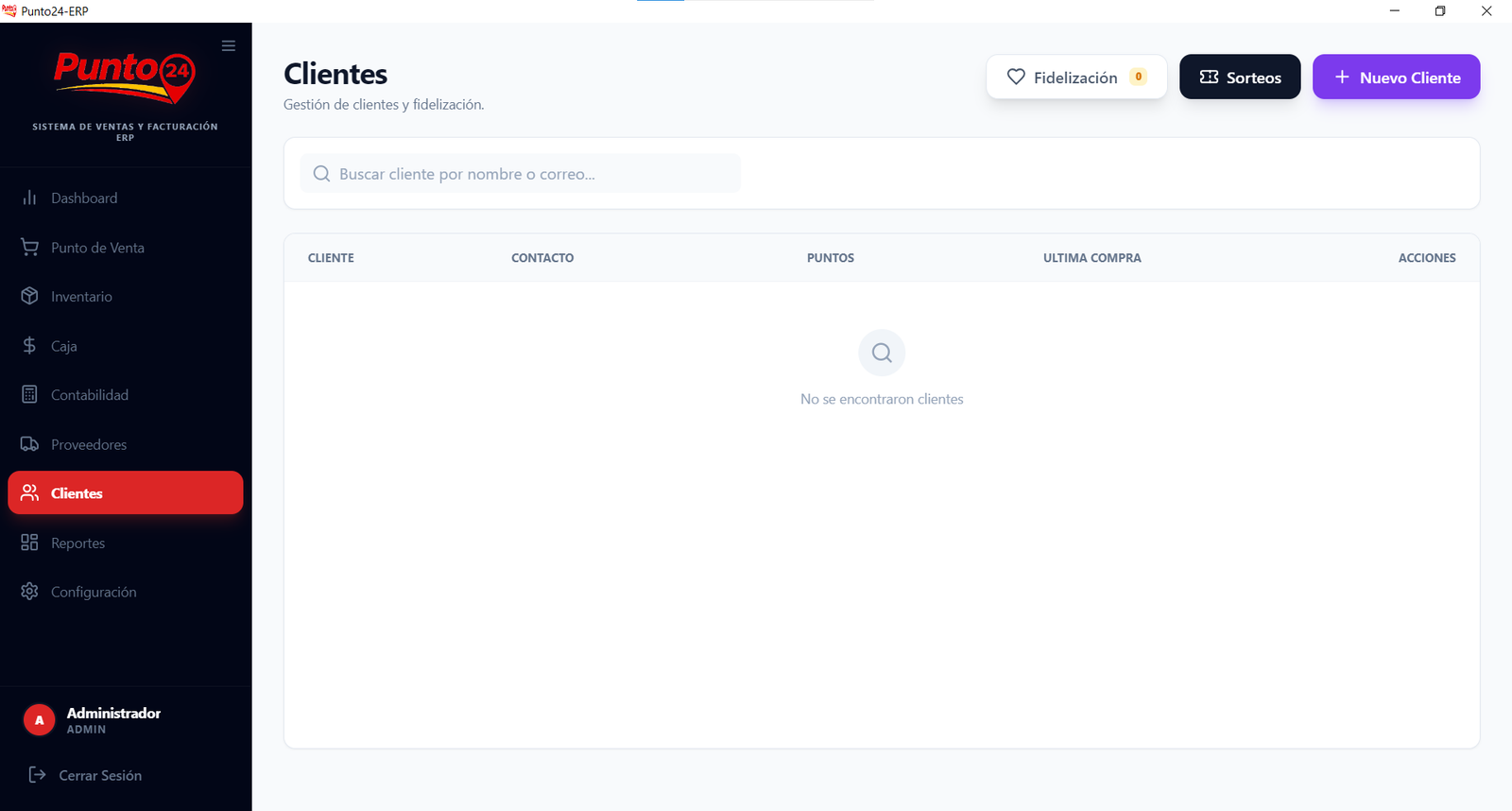Click the heart icon in Fidelización
1512x811 pixels.
coord(1016,77)
